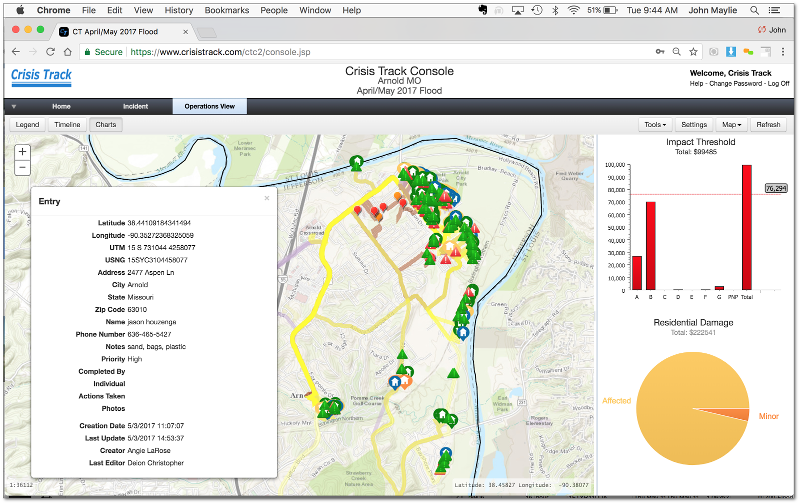Open the Help link
The height and width of the screenshot is (504, 800).
(x=696, y=84)
